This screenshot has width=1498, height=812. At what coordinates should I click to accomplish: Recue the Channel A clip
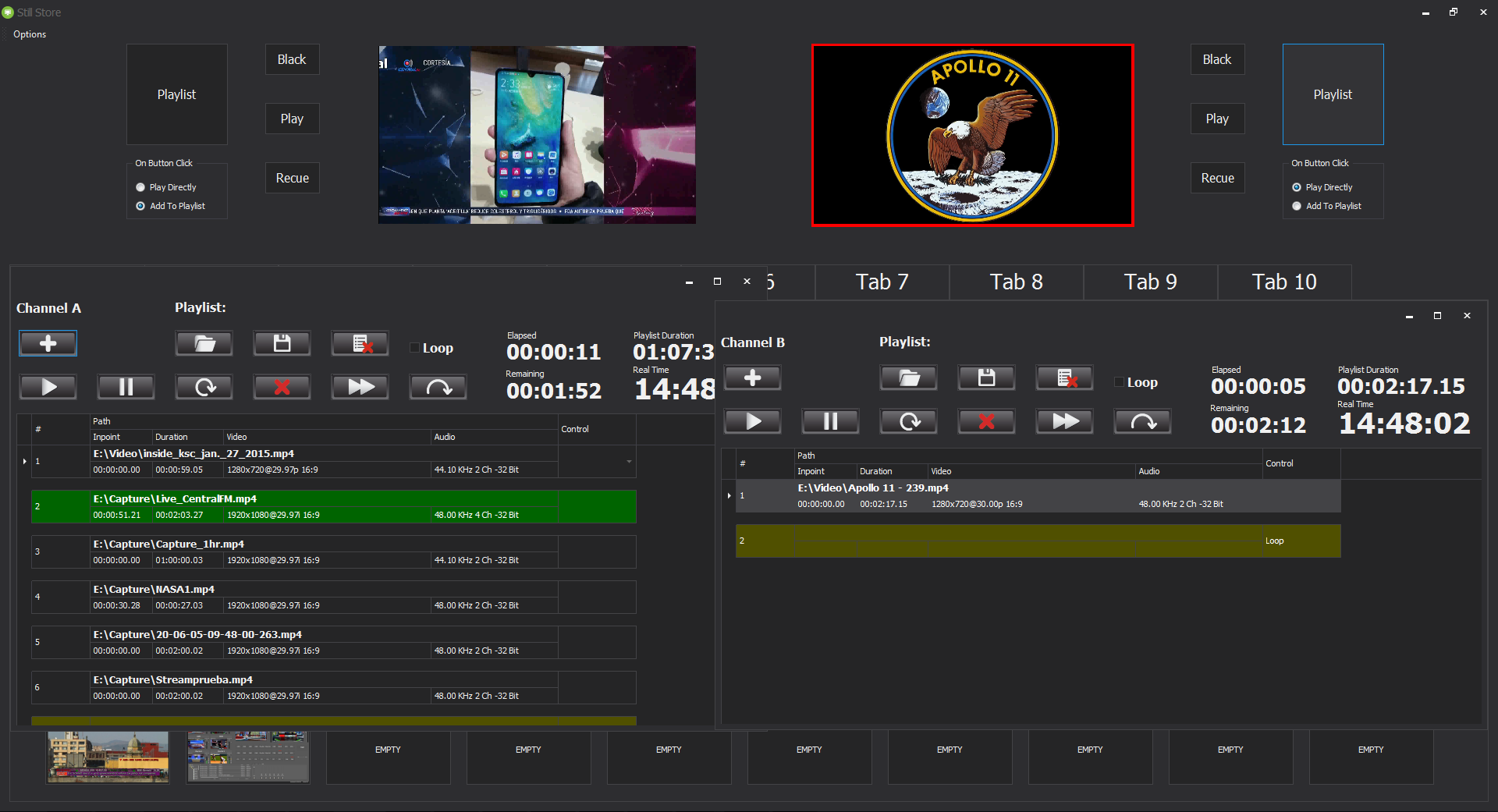click(x=204, y=387)
